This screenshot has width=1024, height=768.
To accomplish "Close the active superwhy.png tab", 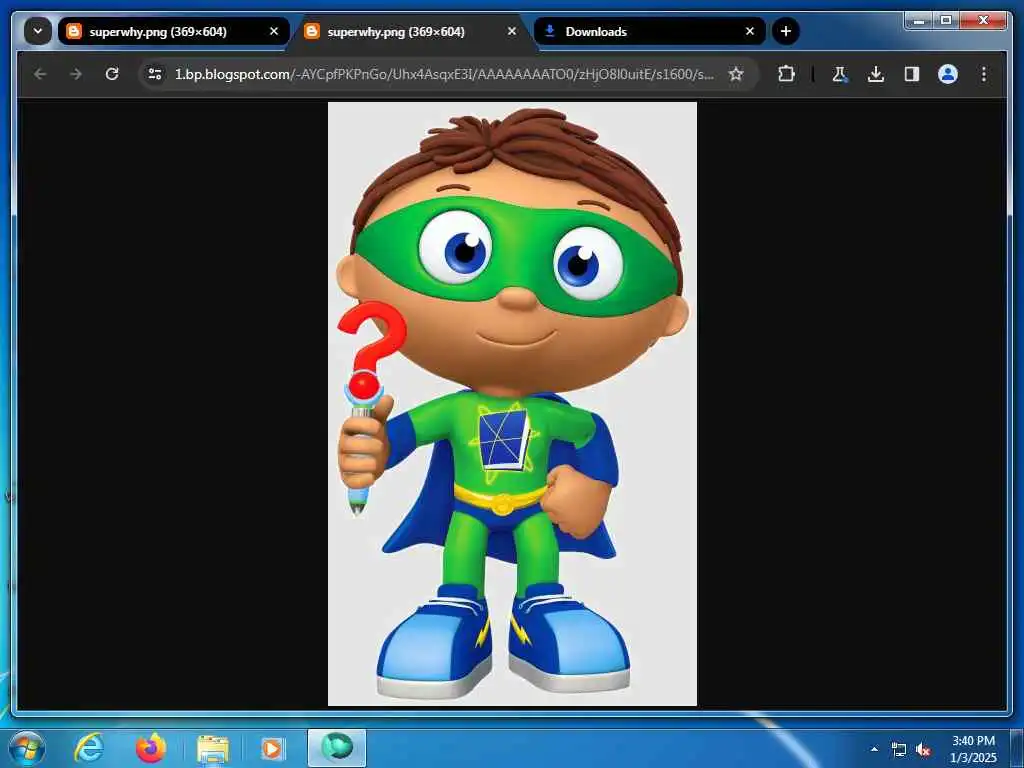I will [x=512, y=31].
